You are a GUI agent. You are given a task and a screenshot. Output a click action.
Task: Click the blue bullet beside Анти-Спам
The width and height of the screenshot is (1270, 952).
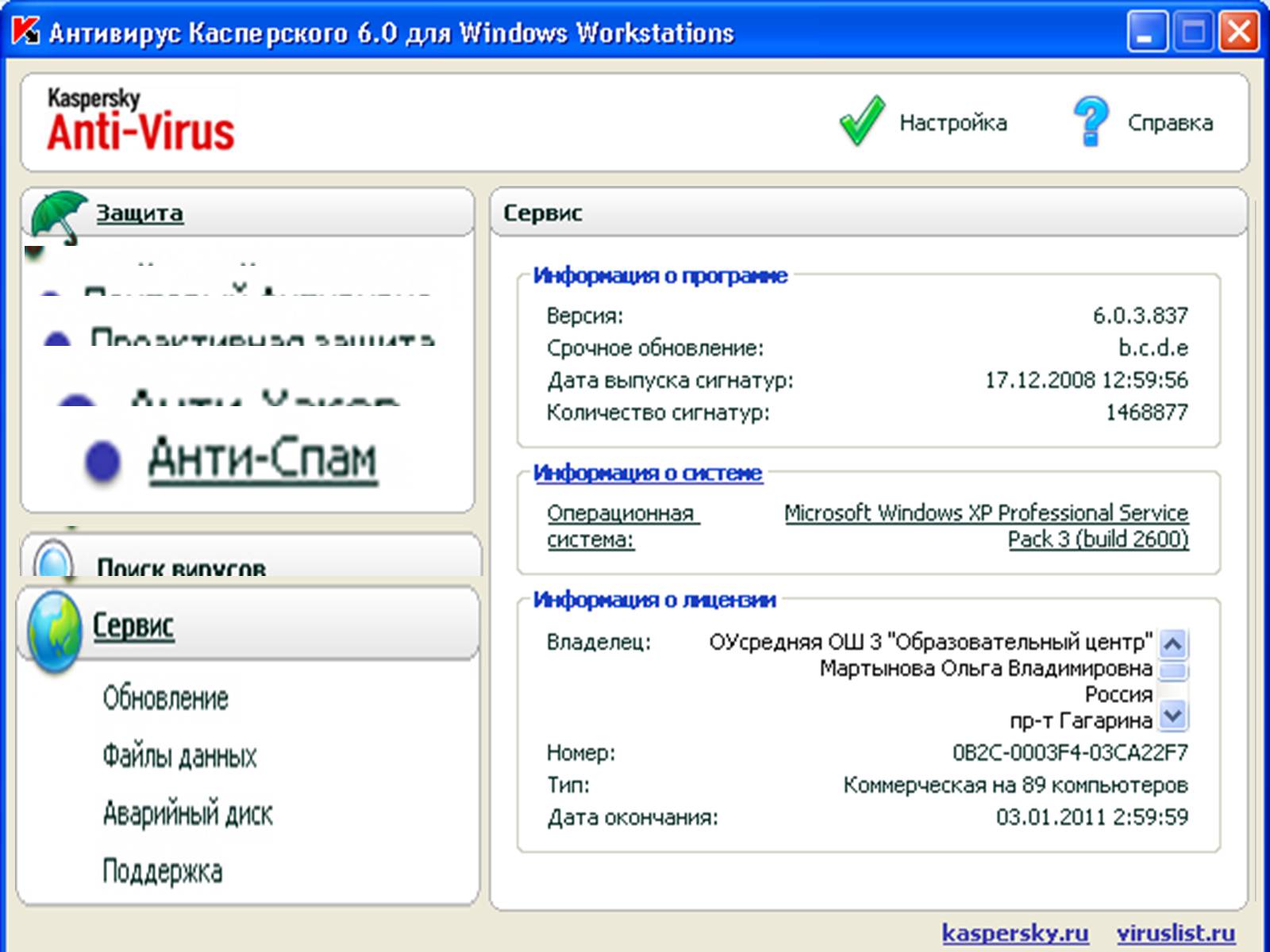[x=102, y=461]
